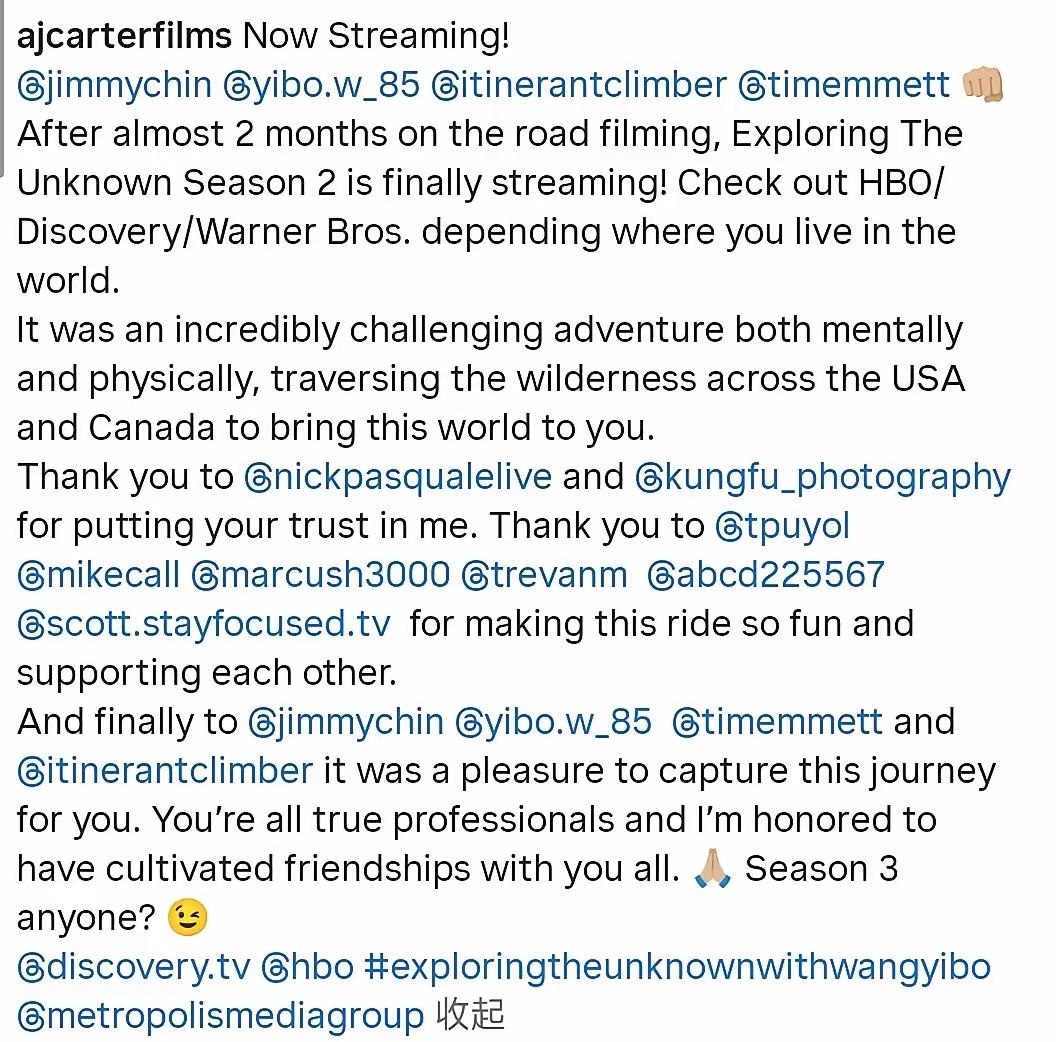Click @timemmett beside the fist emoji
Image resolution: width=1056 pixels, height=1042 pixels.
click(x=843, y=85)
